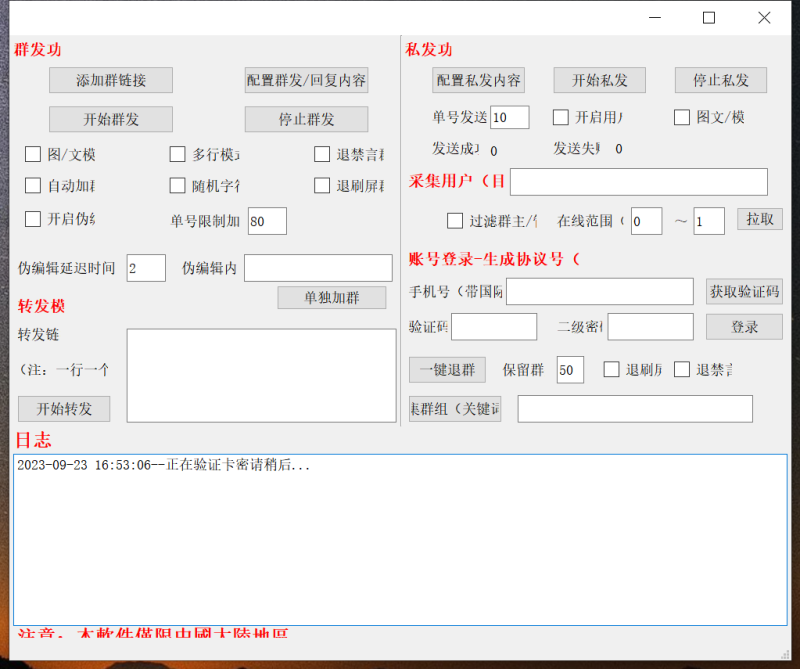Click 停止群发 to stop group sending
Screen dimensions: 800x669
306,118
